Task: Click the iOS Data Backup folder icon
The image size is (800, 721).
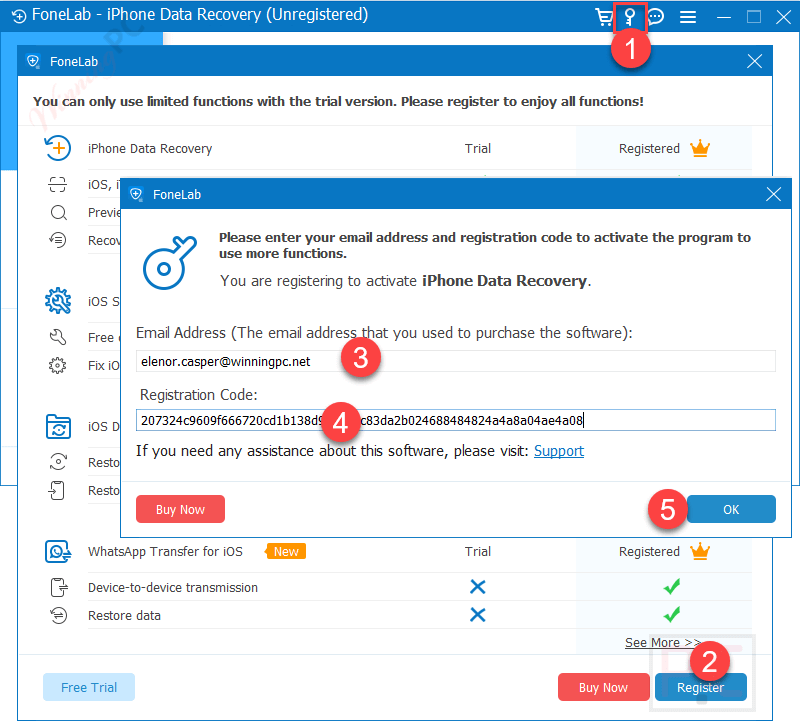Action: (58, 426)
